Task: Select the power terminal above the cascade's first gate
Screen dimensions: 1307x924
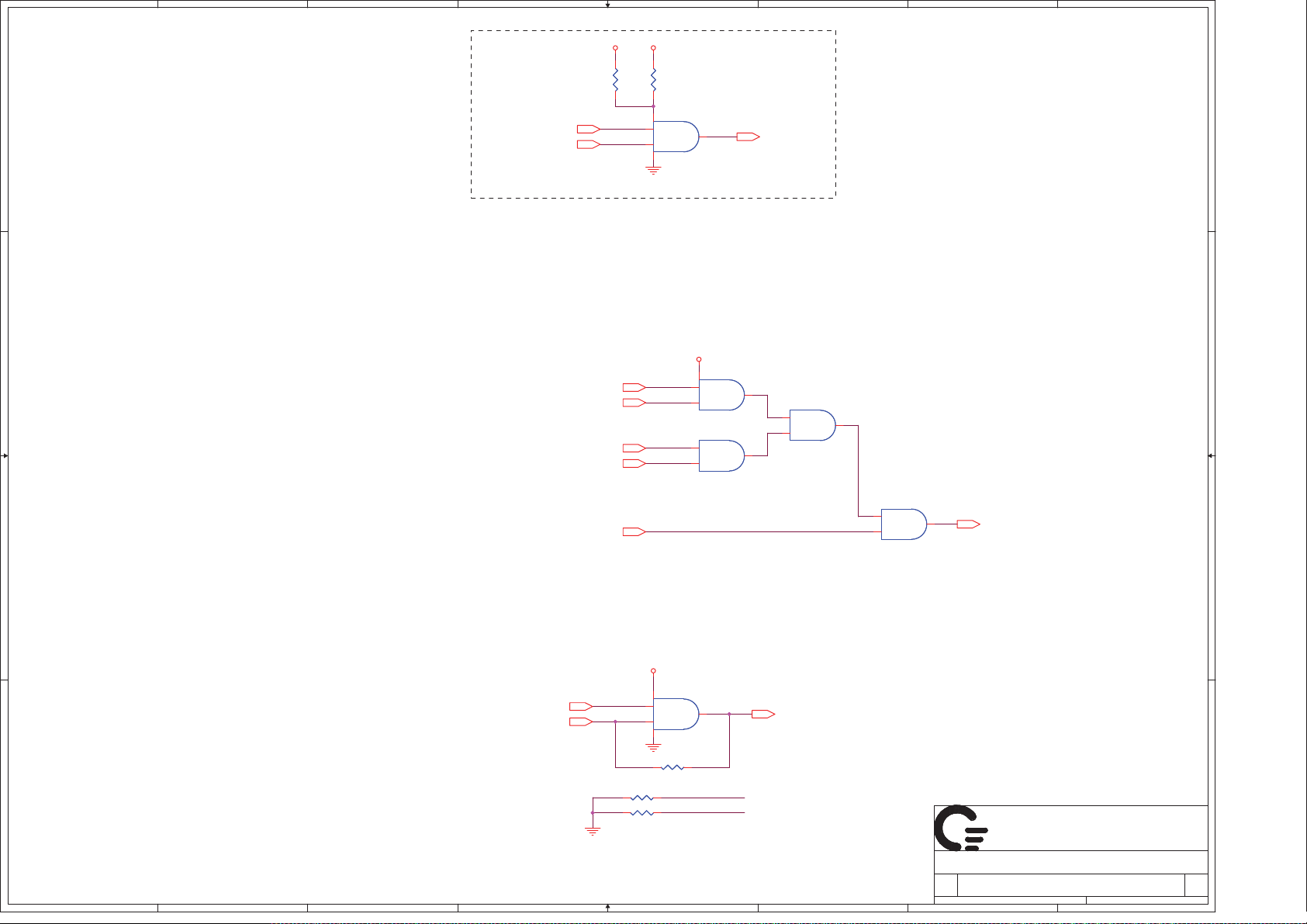Action: click(699, 359)
